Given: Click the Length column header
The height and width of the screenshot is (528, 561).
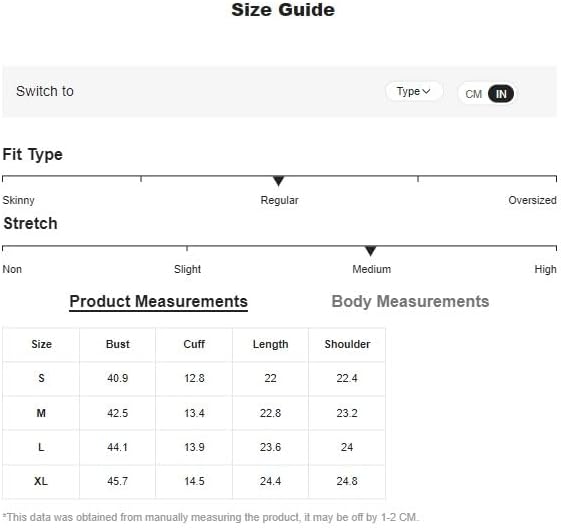Looking at the screenshot, I should click(x=270, y=344).
